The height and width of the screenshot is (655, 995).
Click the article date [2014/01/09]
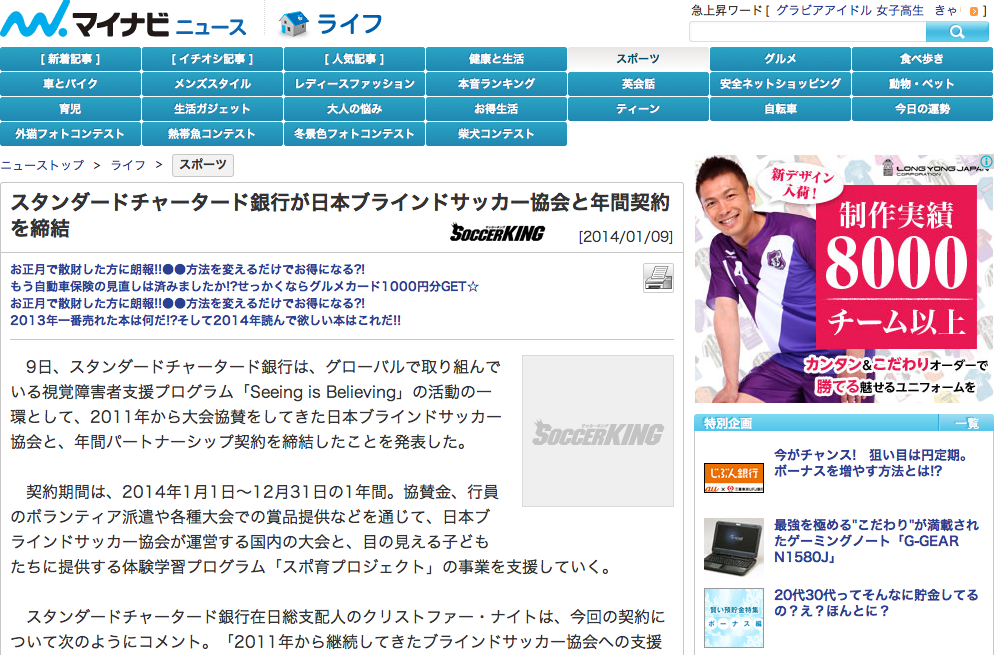click(x=626, y=237)
